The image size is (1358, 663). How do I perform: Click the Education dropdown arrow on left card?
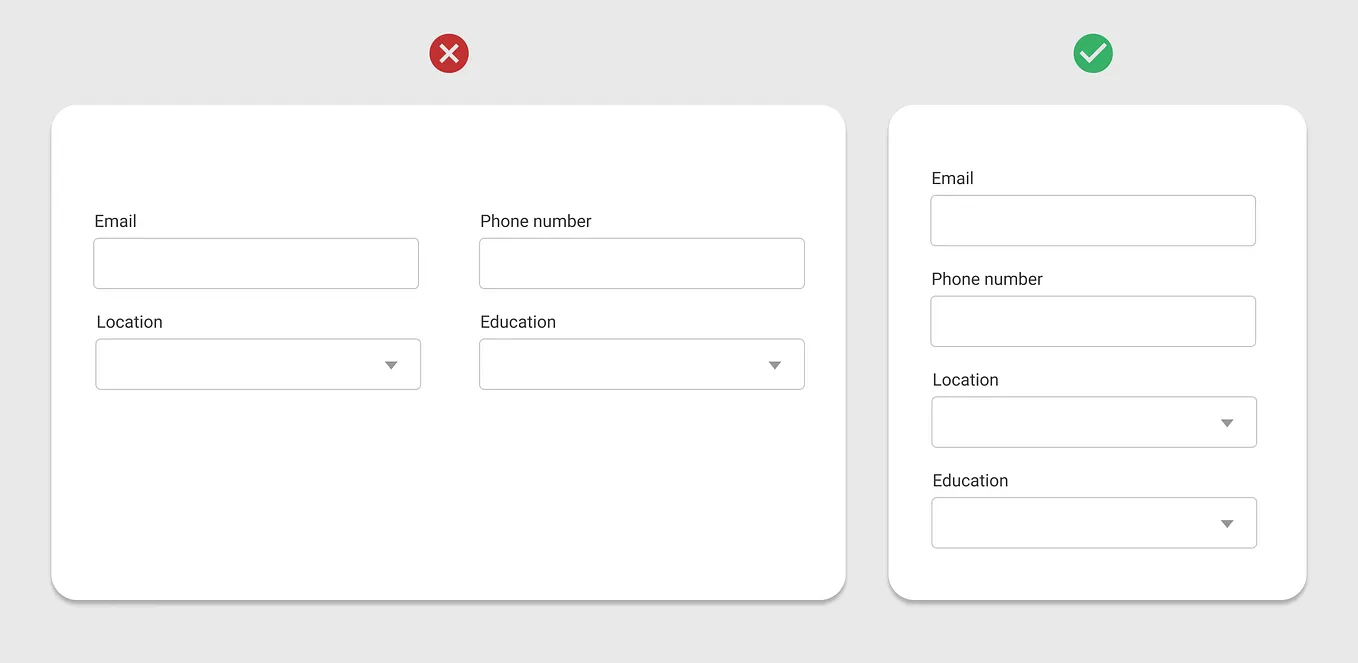pyautogui.click(x=774, y=366)
